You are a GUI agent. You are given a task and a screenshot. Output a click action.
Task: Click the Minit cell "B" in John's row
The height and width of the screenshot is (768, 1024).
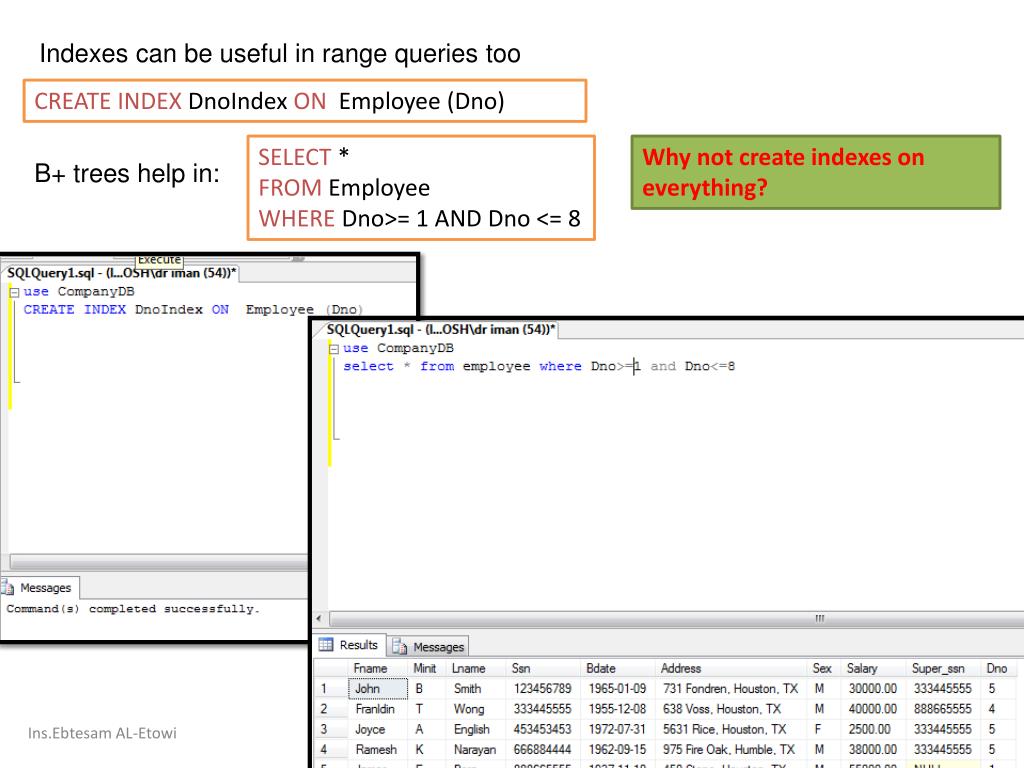click(427, 688)
